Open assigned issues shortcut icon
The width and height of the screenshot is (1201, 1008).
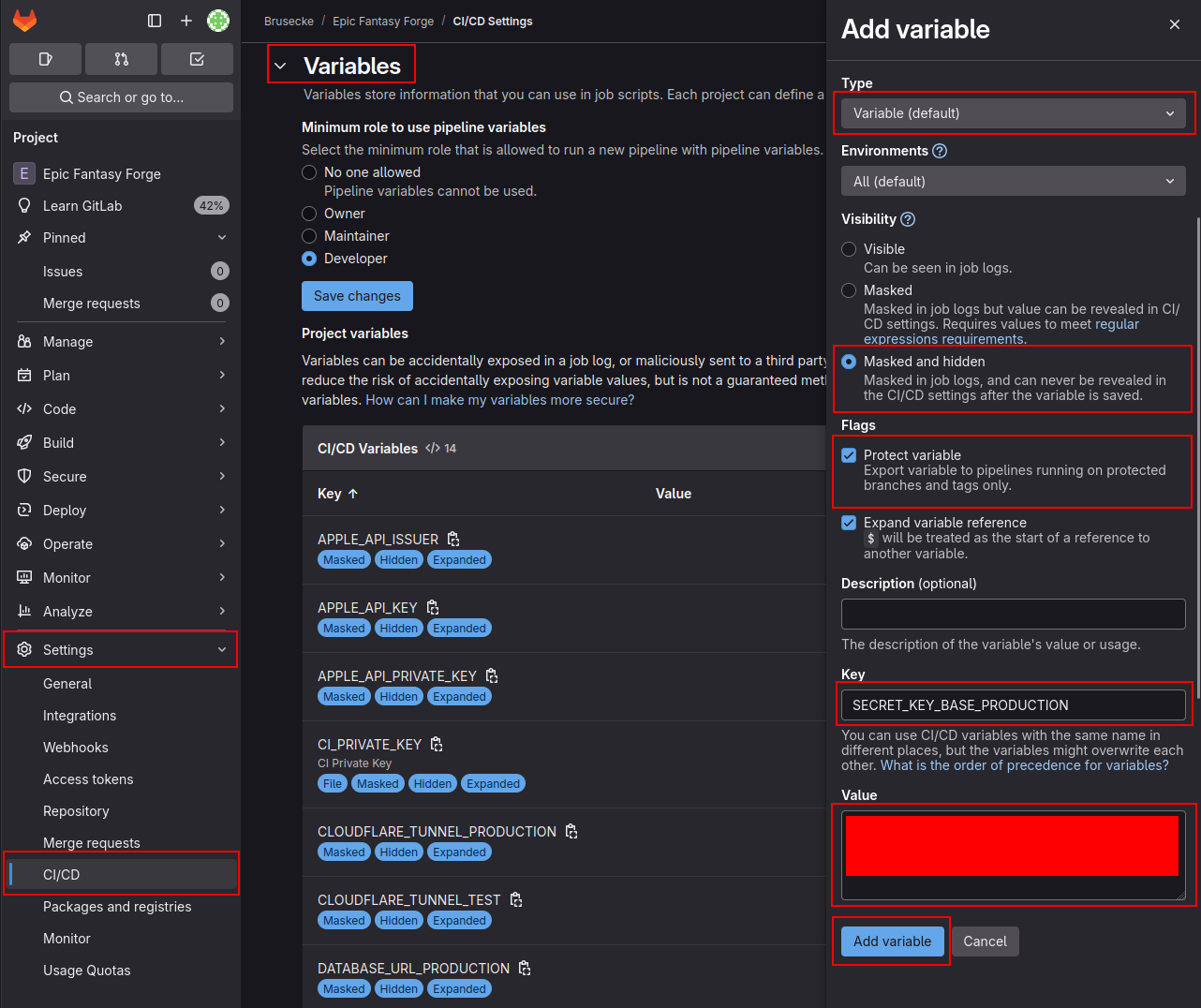point(45,59)
